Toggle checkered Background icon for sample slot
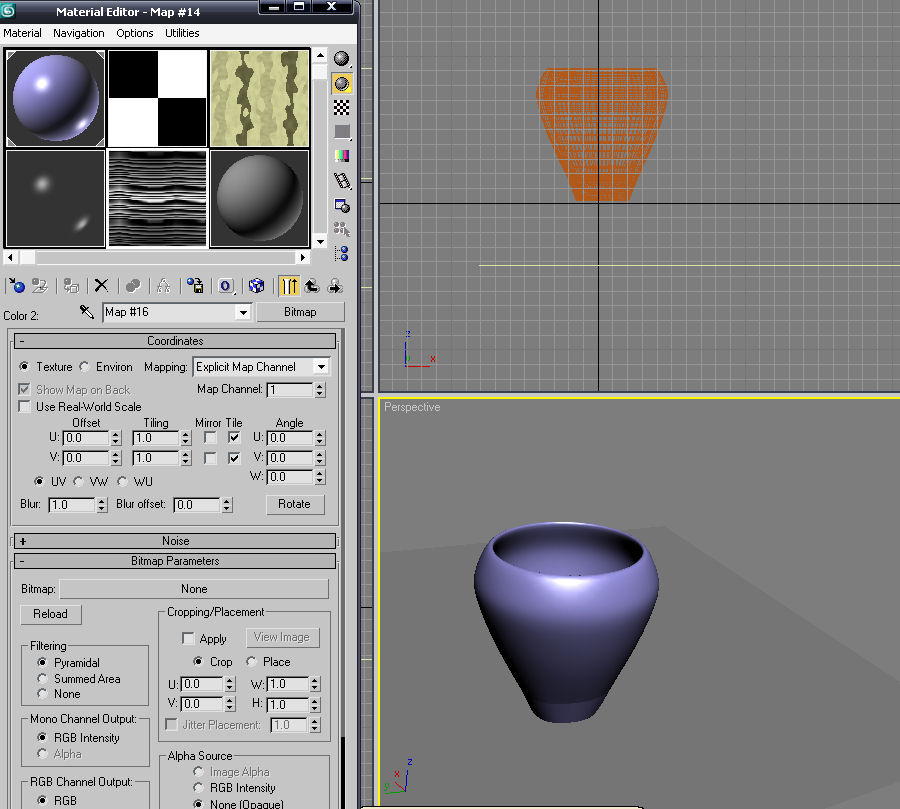This screenshot has width=900, height=809. click(342, 107)
